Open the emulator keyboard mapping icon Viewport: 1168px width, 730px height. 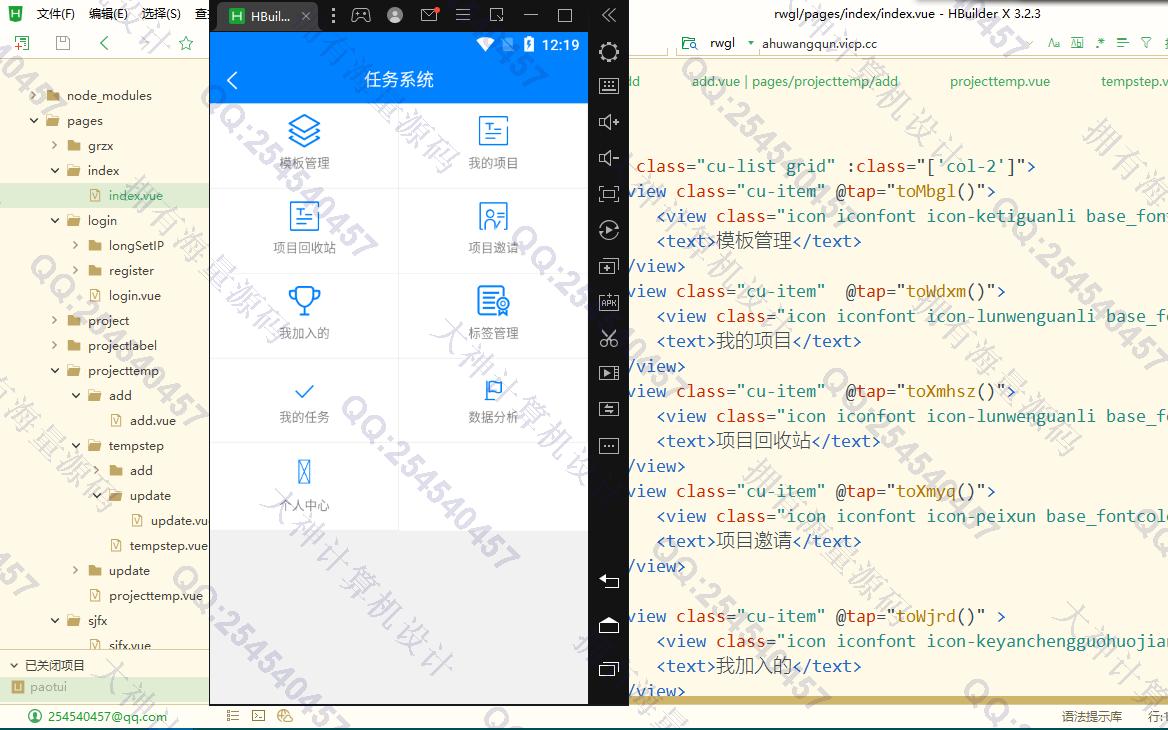609,86
